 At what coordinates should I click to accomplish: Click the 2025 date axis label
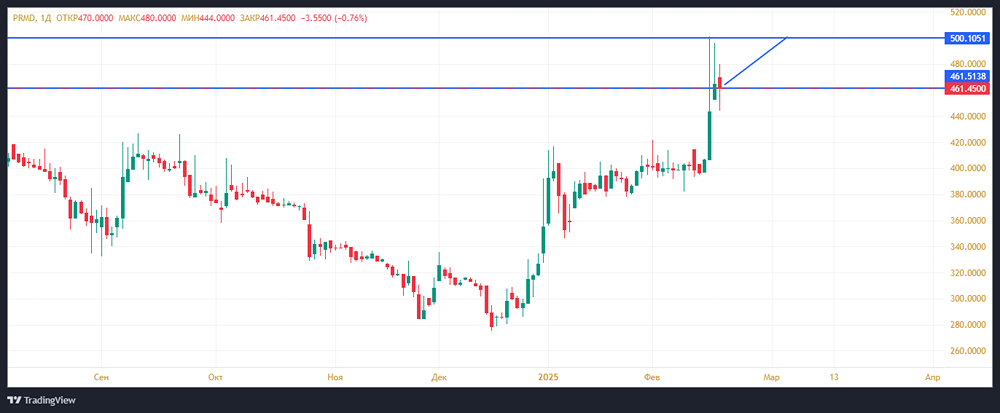coord(548,377)
